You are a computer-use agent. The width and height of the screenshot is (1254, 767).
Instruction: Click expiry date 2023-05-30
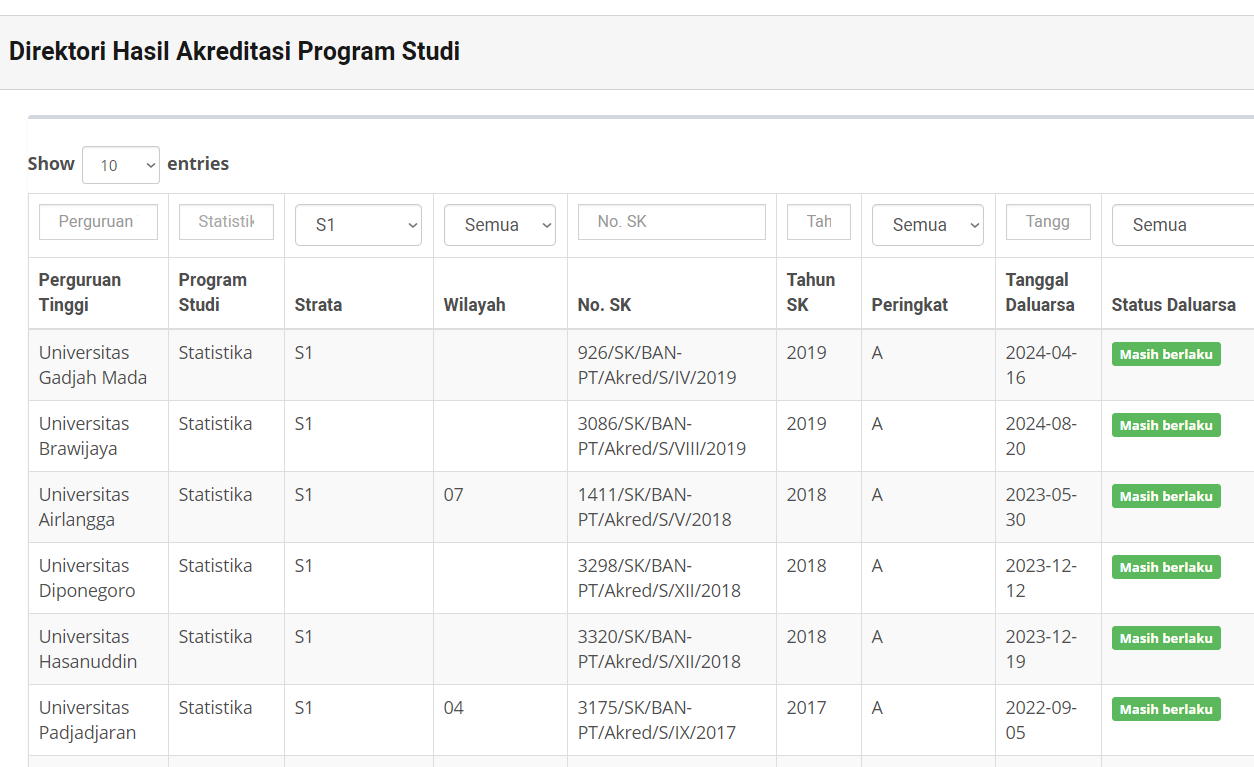pyautogui.click(x=1041, y=507)
